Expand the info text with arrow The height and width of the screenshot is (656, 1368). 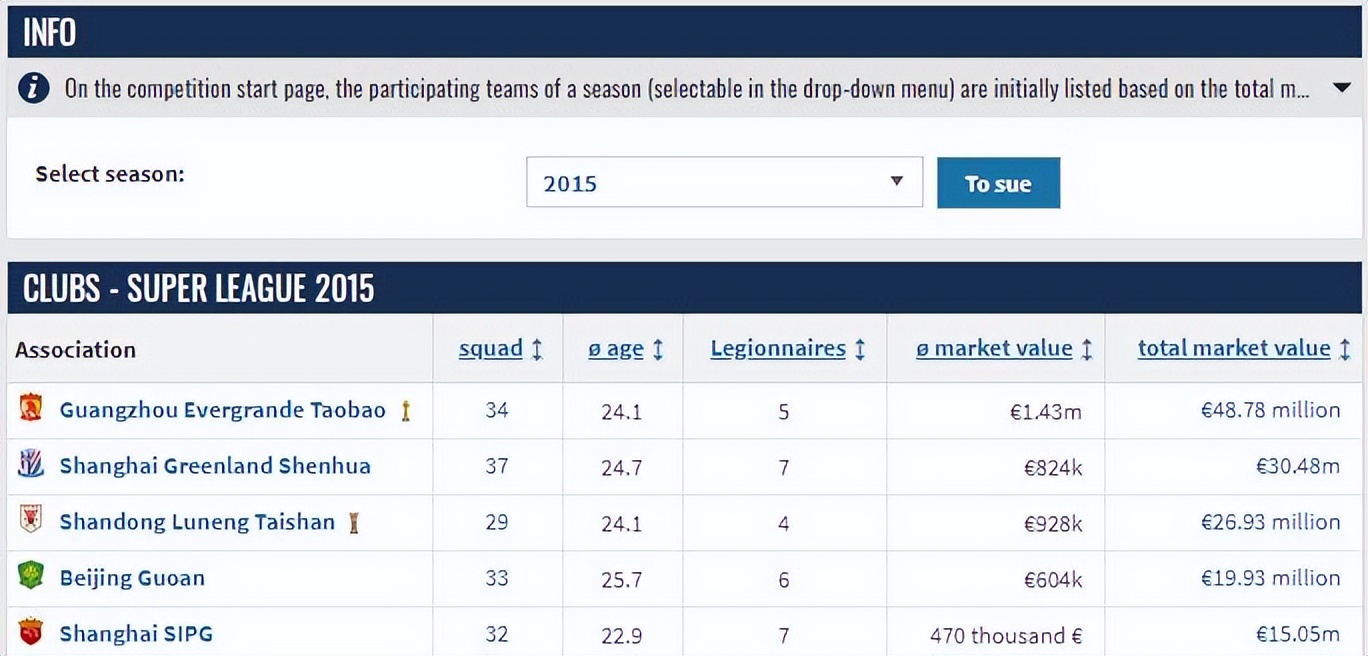click(1342, 88)
